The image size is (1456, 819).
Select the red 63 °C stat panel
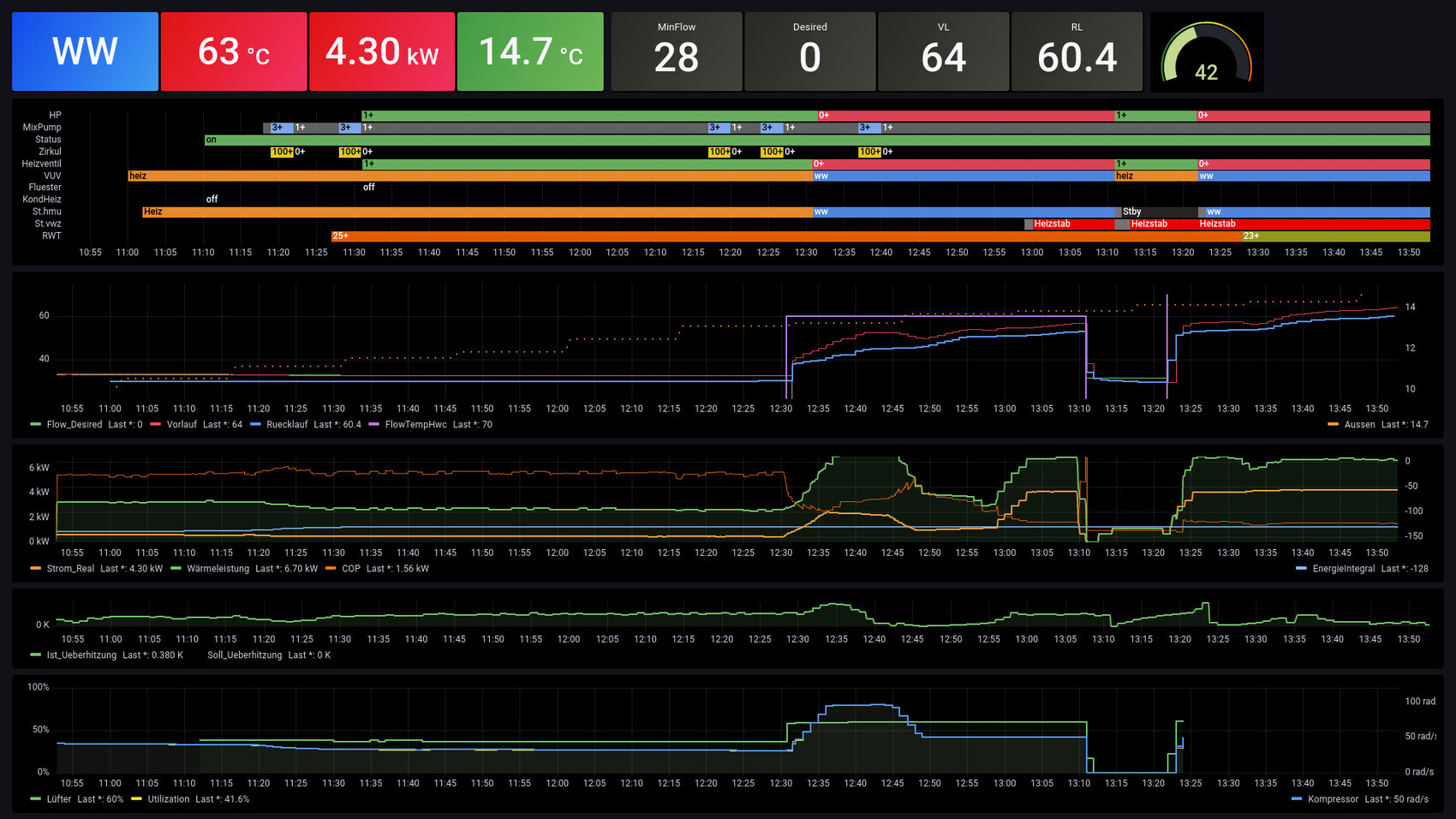[x=233, y=51]
